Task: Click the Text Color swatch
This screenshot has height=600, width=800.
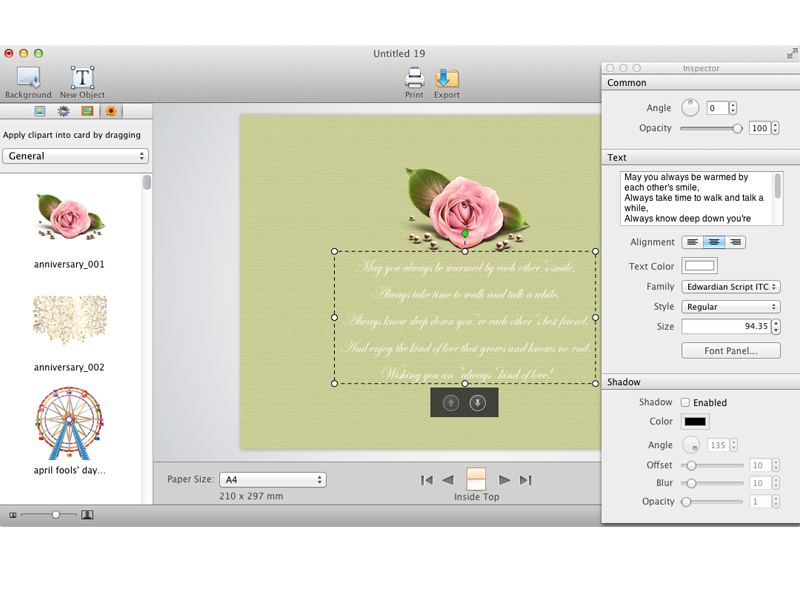Action: [699, 265]
